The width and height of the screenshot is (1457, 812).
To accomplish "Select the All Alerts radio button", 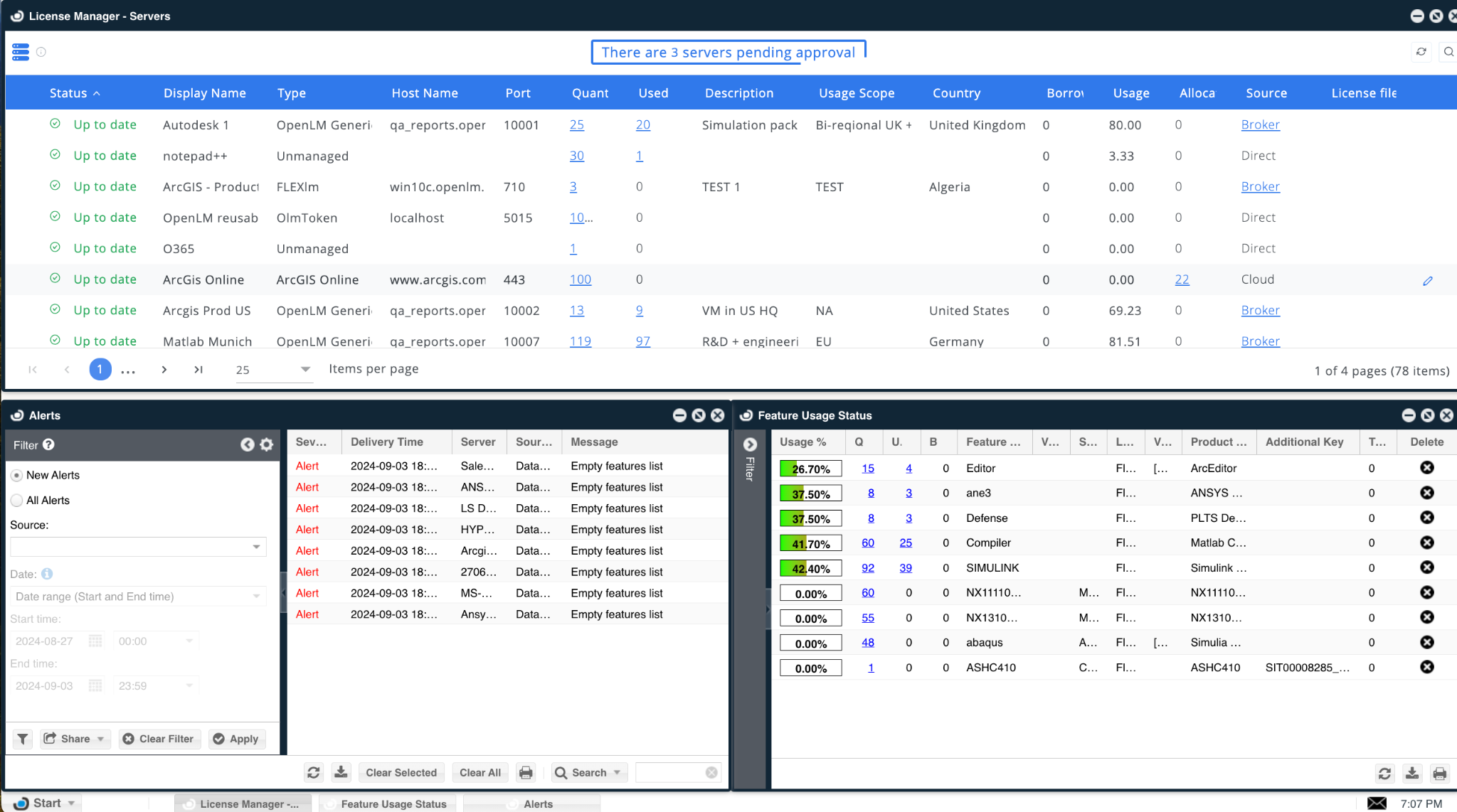I will 17,501.
